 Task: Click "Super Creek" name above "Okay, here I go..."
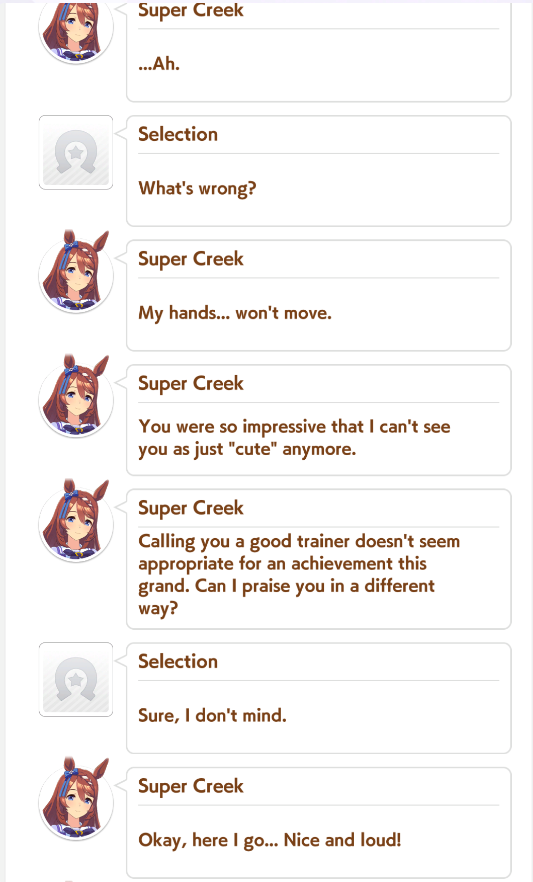[191, 786]
